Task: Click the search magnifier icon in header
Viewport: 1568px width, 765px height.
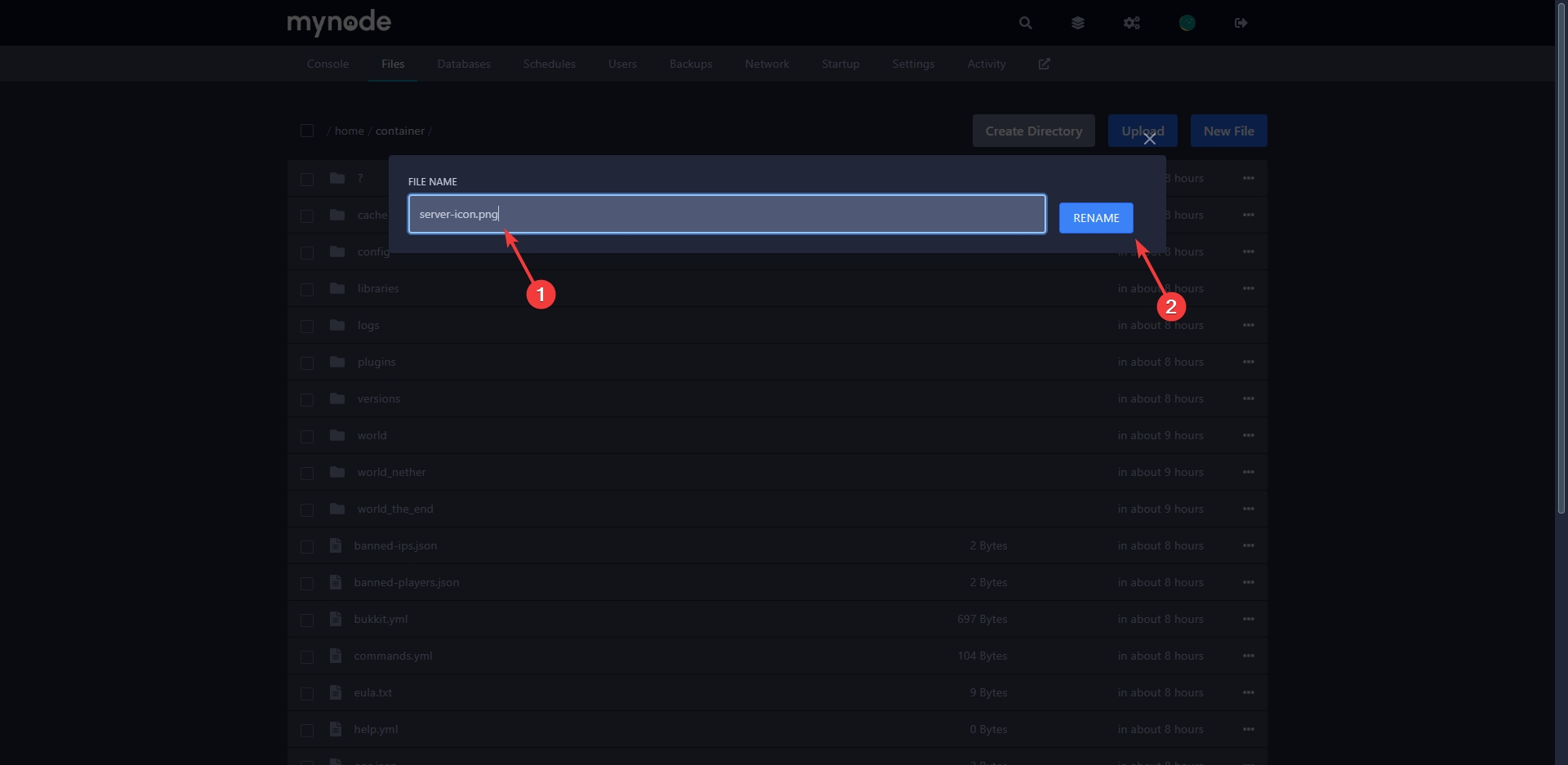Action: pos(1025,23)
